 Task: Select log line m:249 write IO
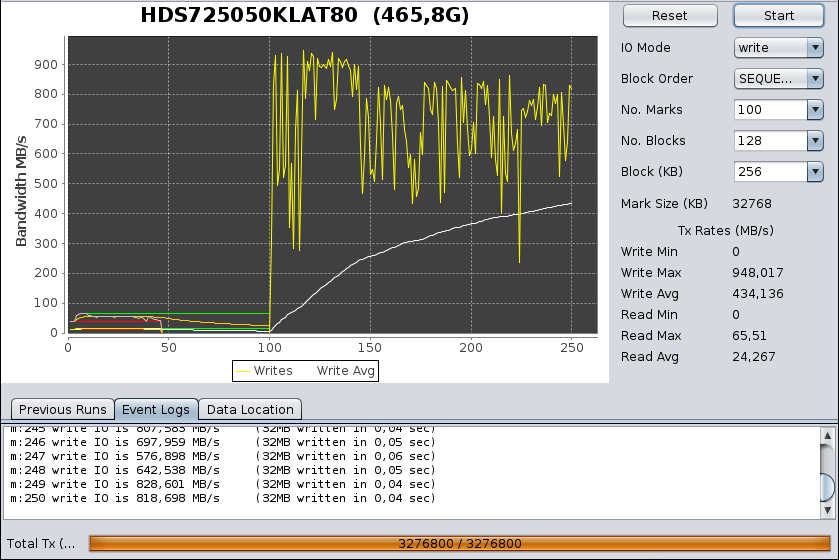[x=223, y=484]
